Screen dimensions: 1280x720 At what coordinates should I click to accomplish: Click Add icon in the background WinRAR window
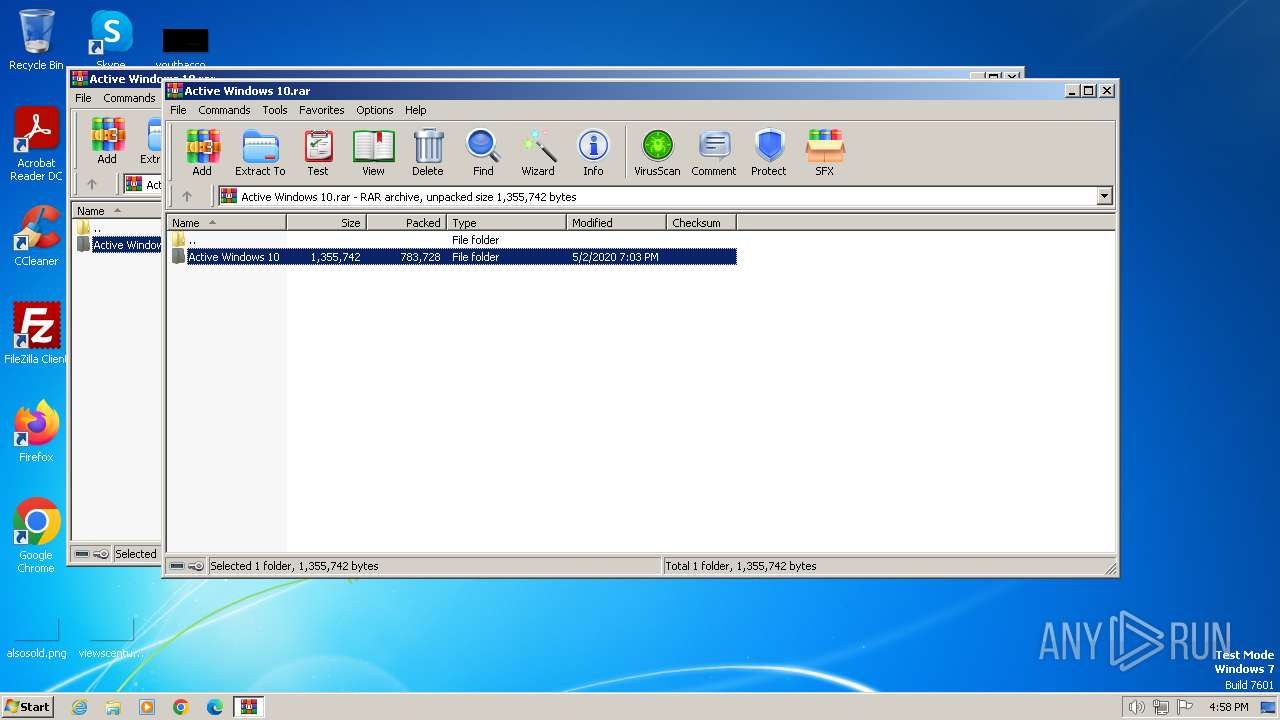coord(107,141)
